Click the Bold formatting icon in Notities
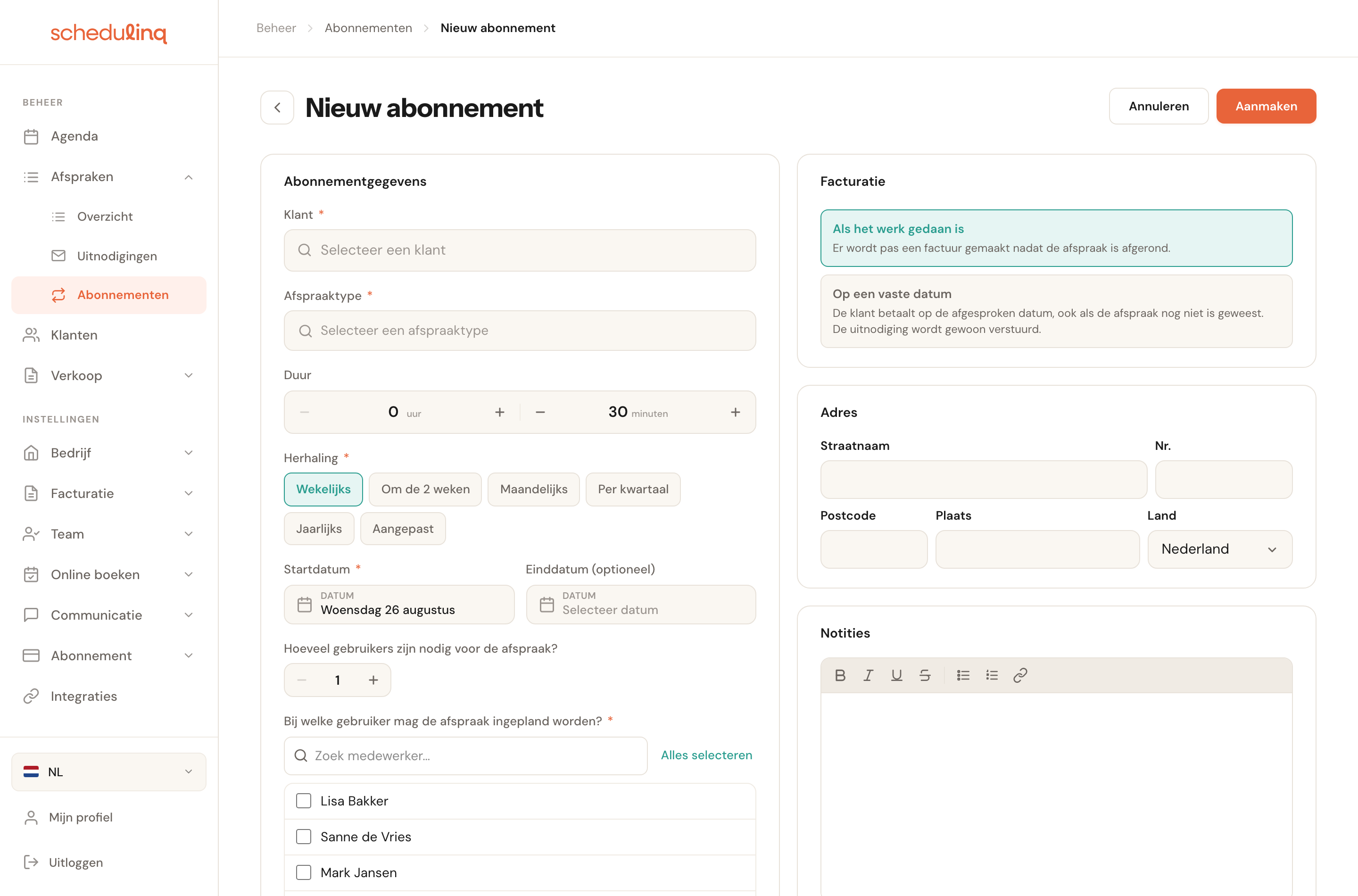 pyautogui.click(x=840, y=675)
